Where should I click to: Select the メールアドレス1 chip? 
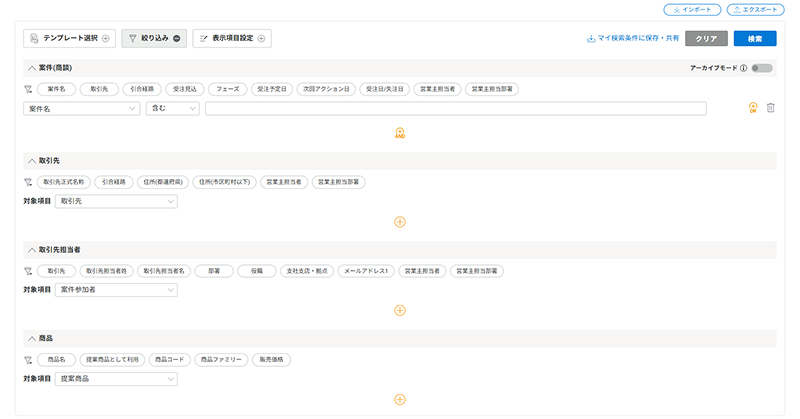click(x=366, y=271)
